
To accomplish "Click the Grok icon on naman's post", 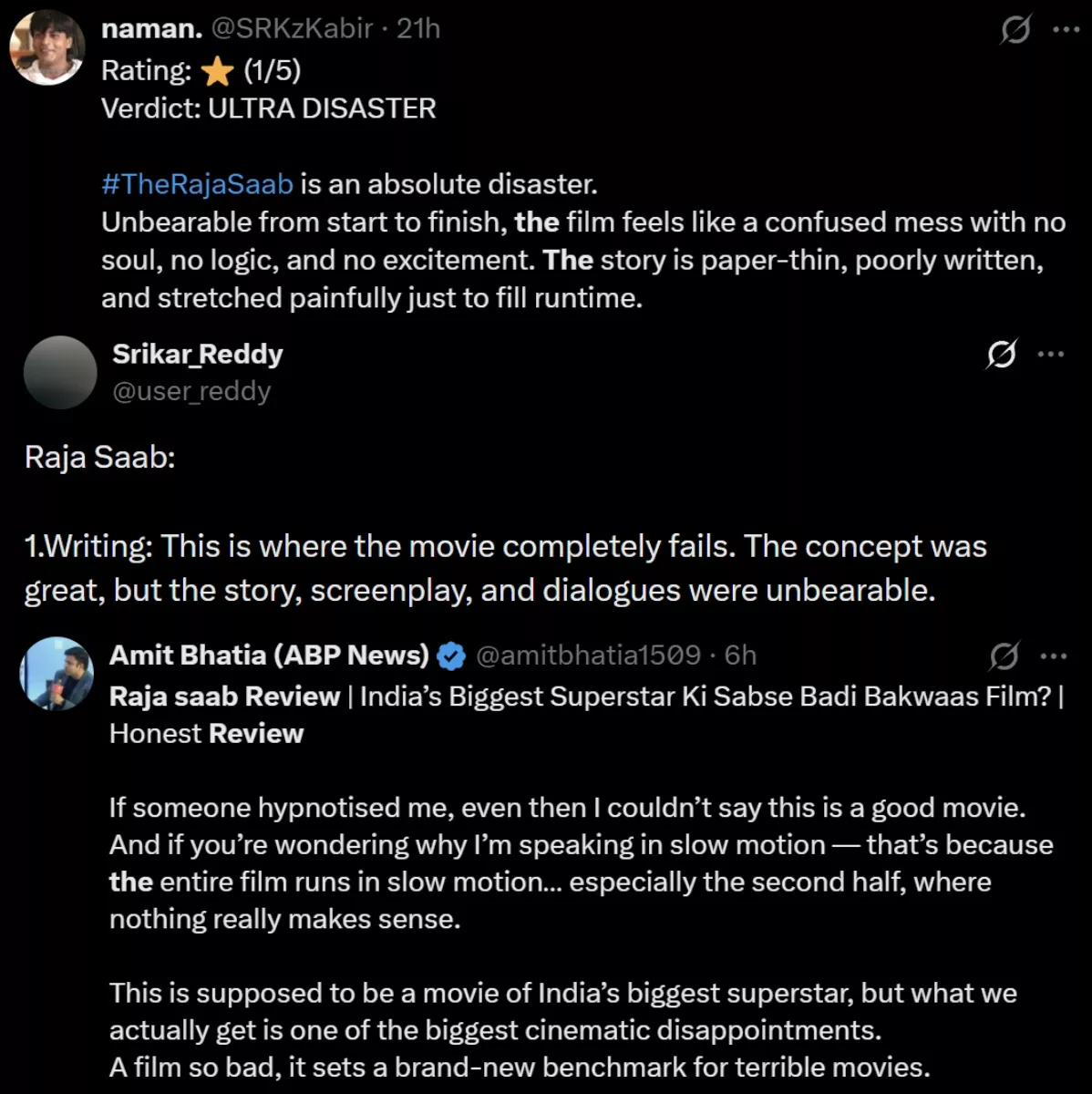I will 1015,30.
